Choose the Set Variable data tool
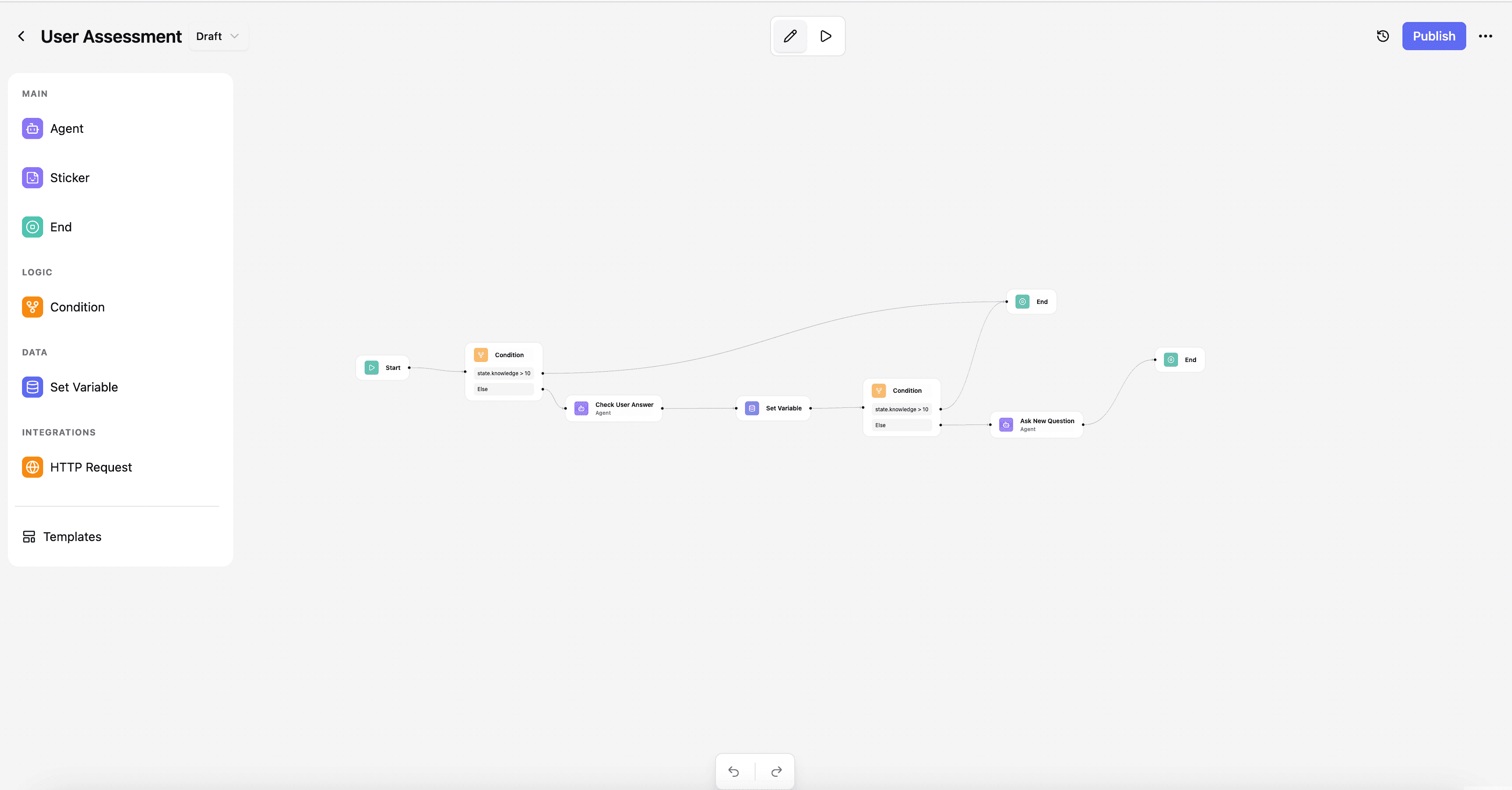The height and width of the screenshot is (790, 1512). pyautogui.click(x=32, y=387)
